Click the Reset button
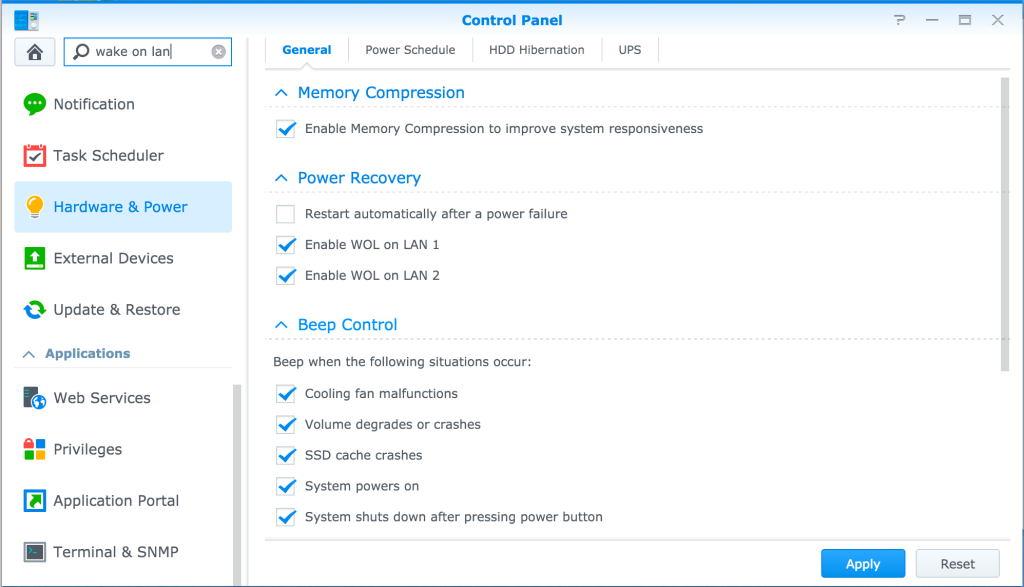1024x587 pixels. tap(957, 563)
